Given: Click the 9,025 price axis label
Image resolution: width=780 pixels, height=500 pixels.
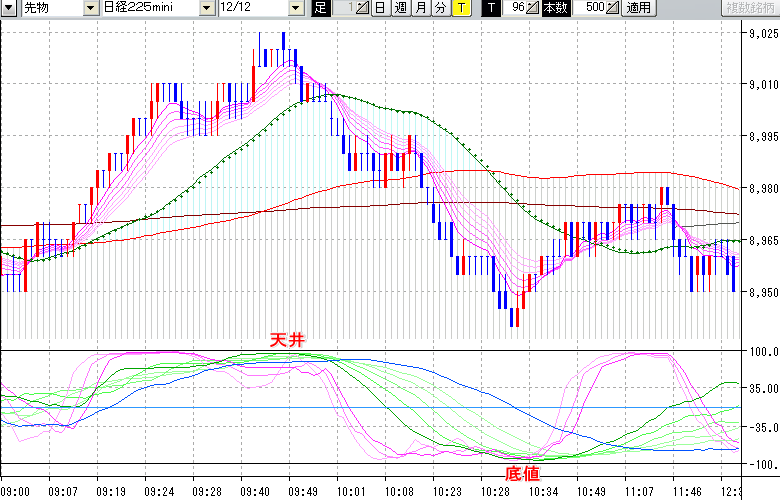Looking at the screenshot, I should pos(763,34).
